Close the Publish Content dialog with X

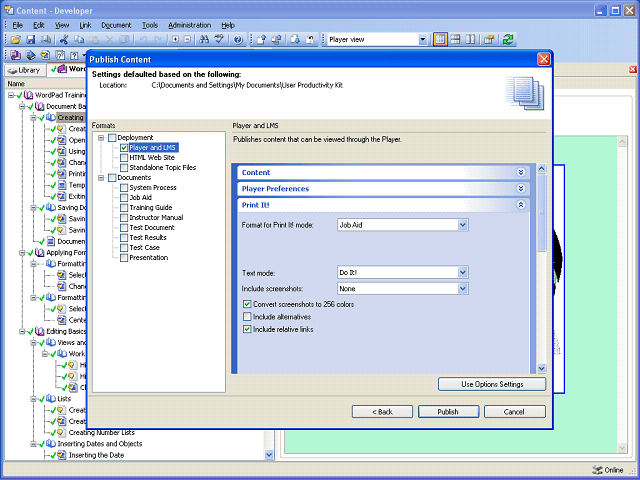(543, 59)
